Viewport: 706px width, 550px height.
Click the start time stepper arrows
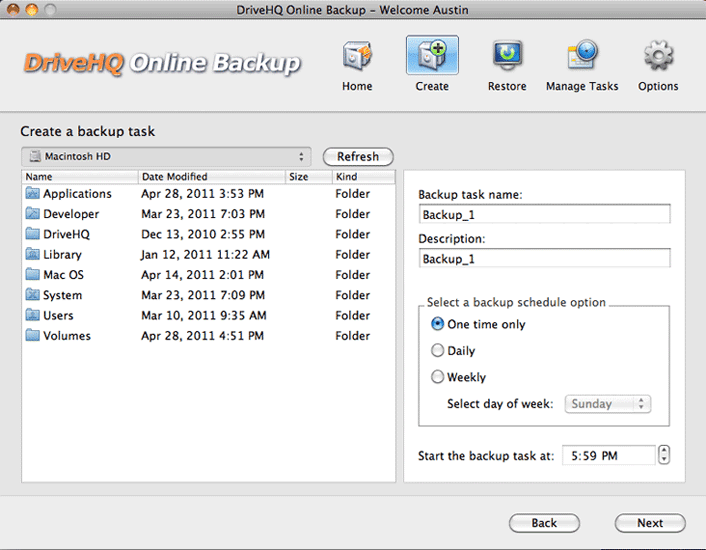[x=664, y=455]
